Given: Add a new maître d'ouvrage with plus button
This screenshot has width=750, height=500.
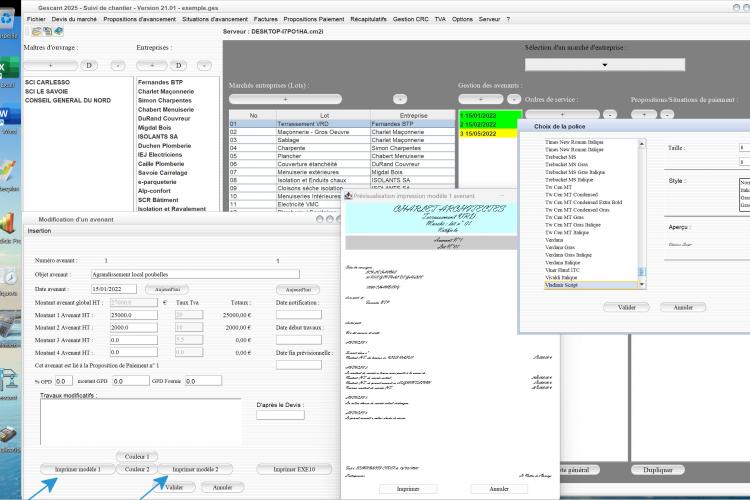Looking at the screenshot, I should [50, 66].
